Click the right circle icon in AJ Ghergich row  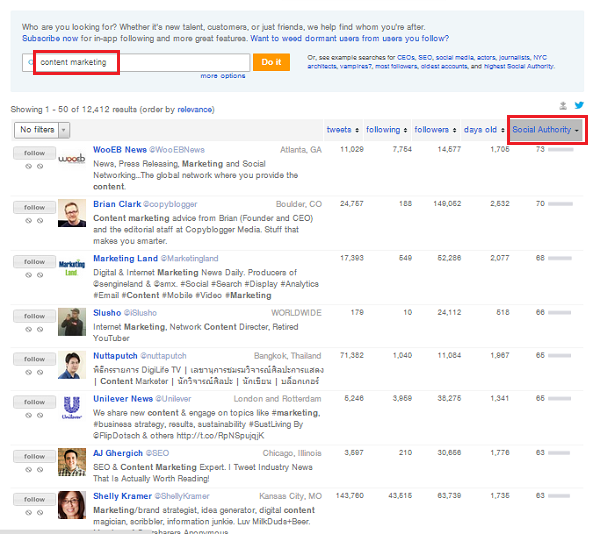coord(40,470)
